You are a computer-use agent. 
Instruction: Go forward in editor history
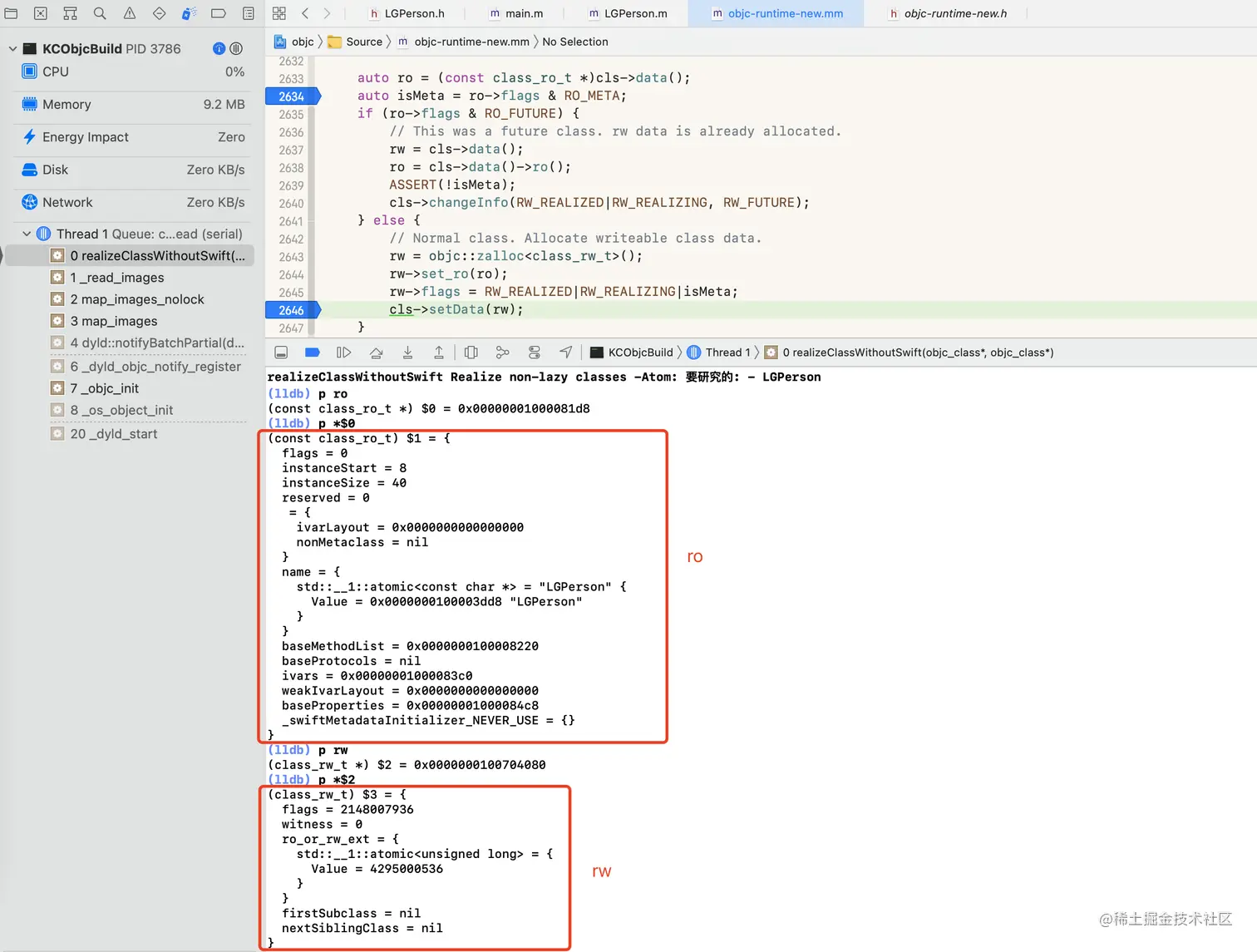(327, 13)
